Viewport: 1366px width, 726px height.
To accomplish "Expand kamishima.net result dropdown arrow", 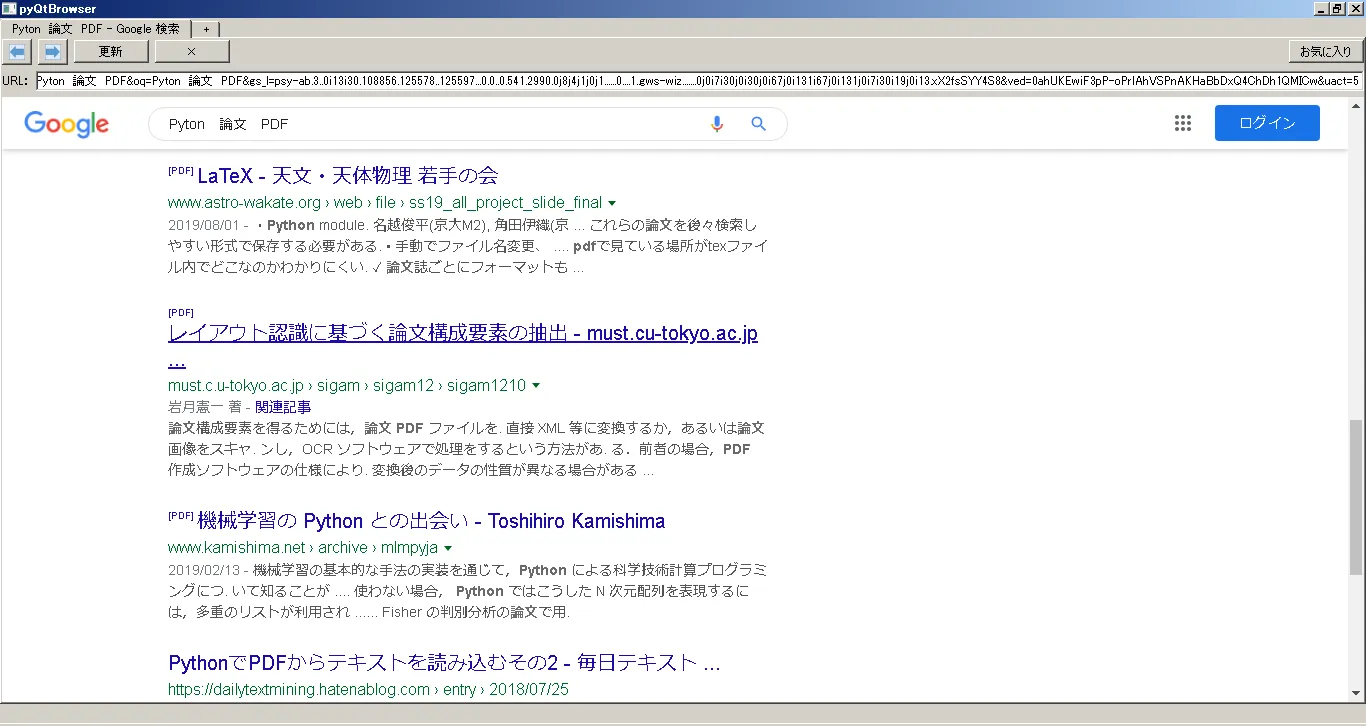I will [448, 548].
